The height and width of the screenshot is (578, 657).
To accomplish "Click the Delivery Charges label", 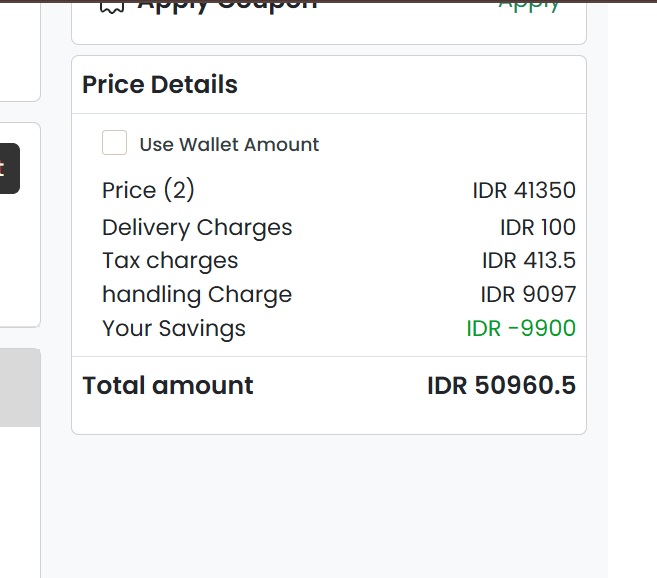I will tap(197, 228).
